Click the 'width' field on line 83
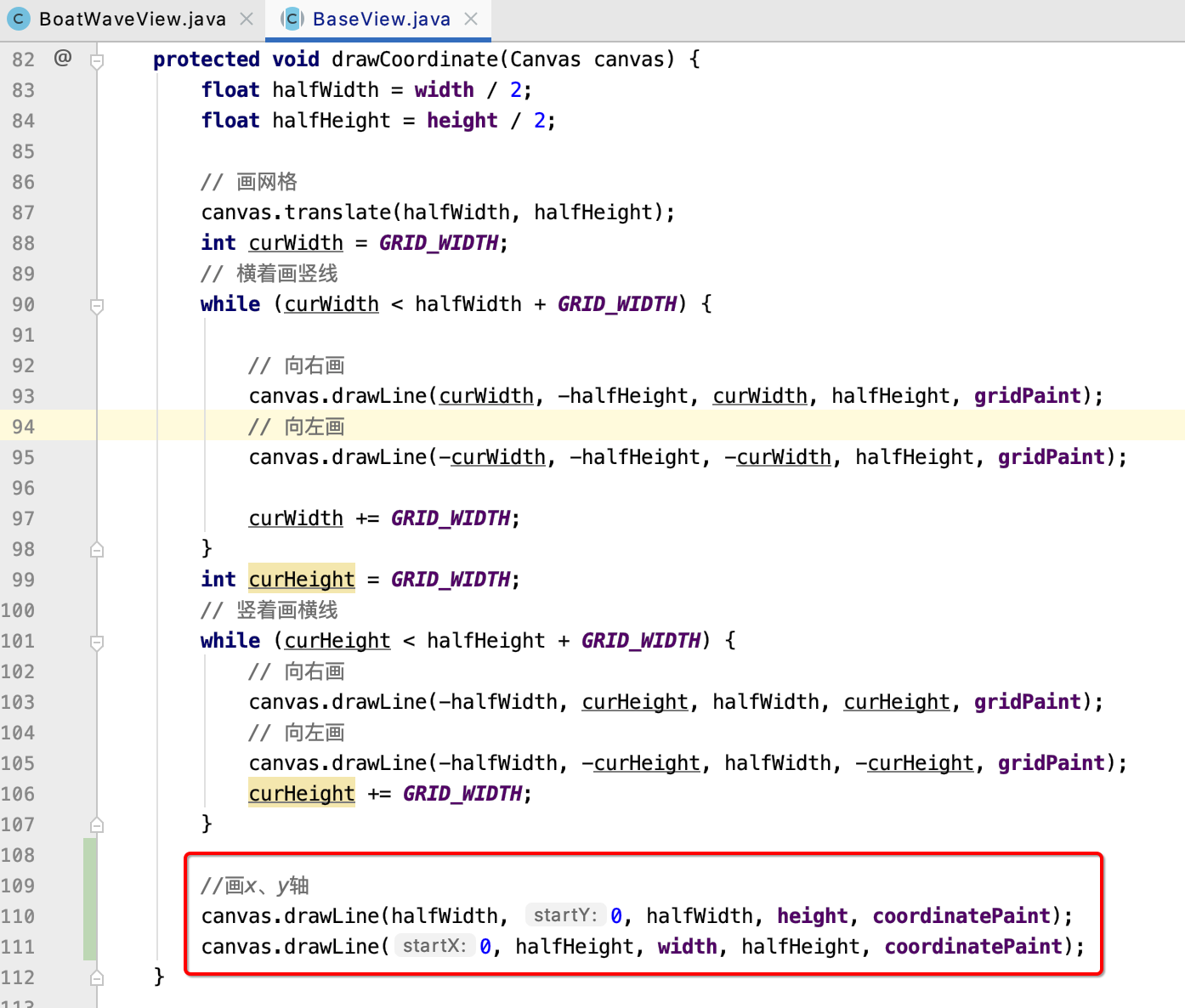 click(444, 90)
